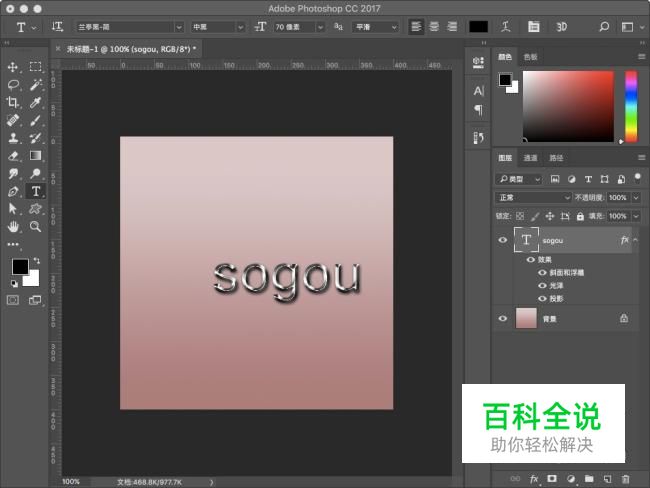Screen dimensions: 650x488
Task: Select the Custom Shape tool
Action: 35,209
